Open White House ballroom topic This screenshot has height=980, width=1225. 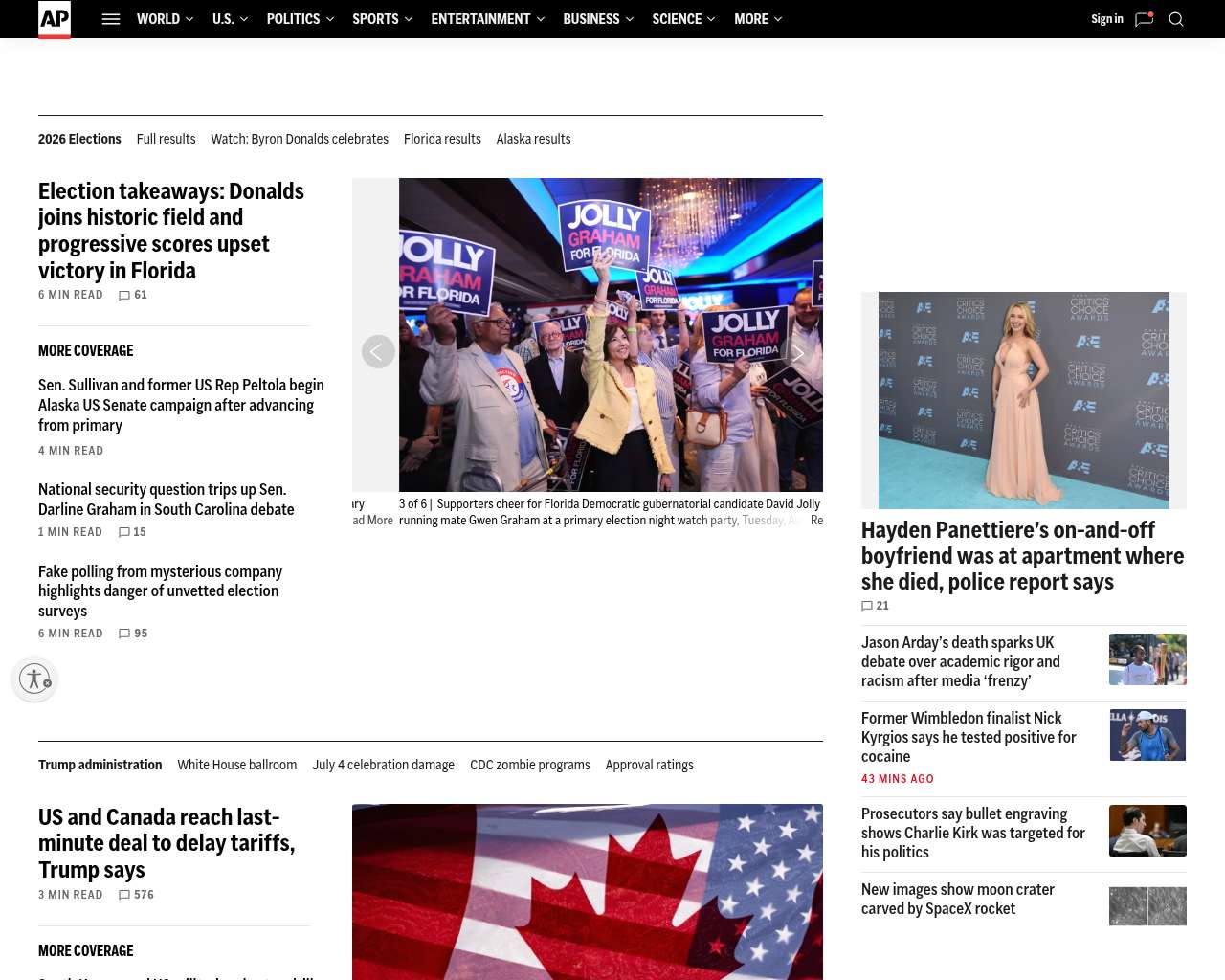(236, 765)
